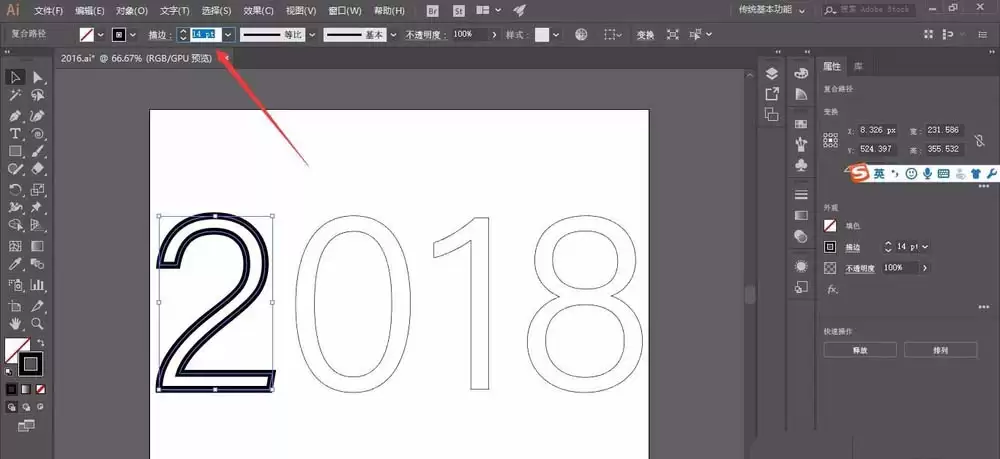This screenshot has width=1000, height=459.
Task: Select the Direct Selection tool
Action: (38, 78)
